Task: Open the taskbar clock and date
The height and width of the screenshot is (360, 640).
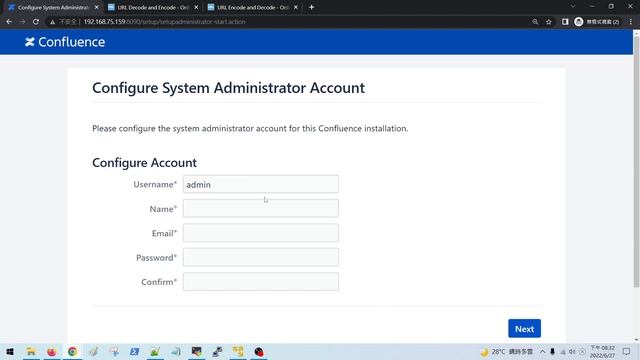Action: tap(602, 351)
